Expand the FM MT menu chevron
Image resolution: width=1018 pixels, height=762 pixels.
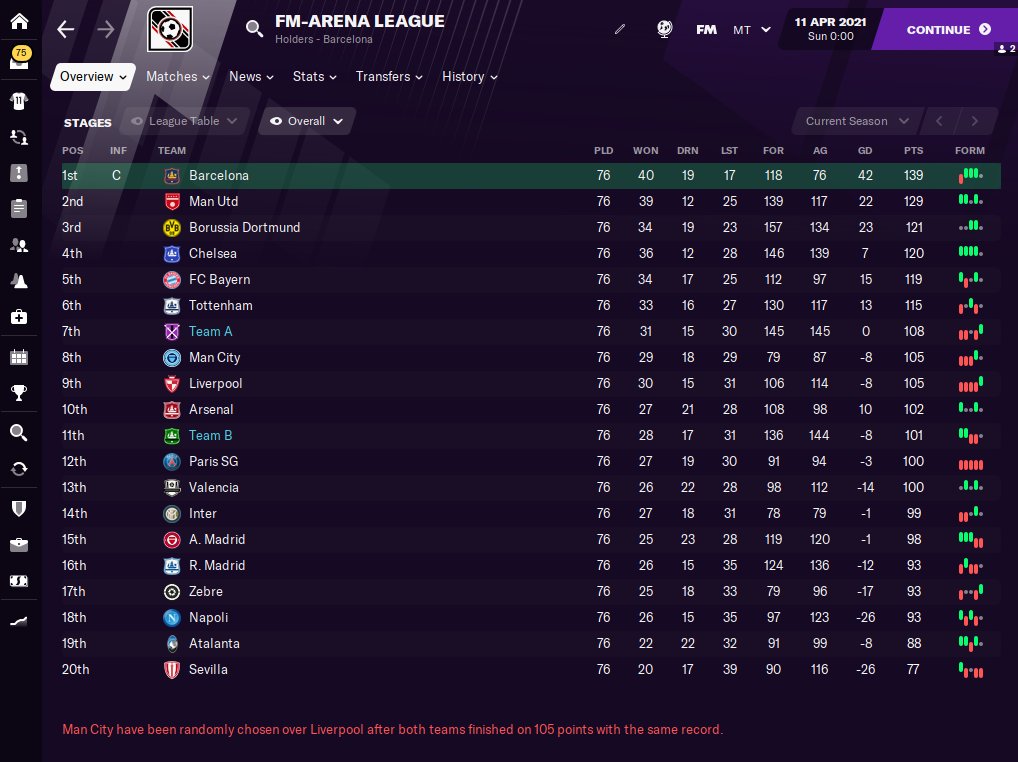(x=766, y=29)
